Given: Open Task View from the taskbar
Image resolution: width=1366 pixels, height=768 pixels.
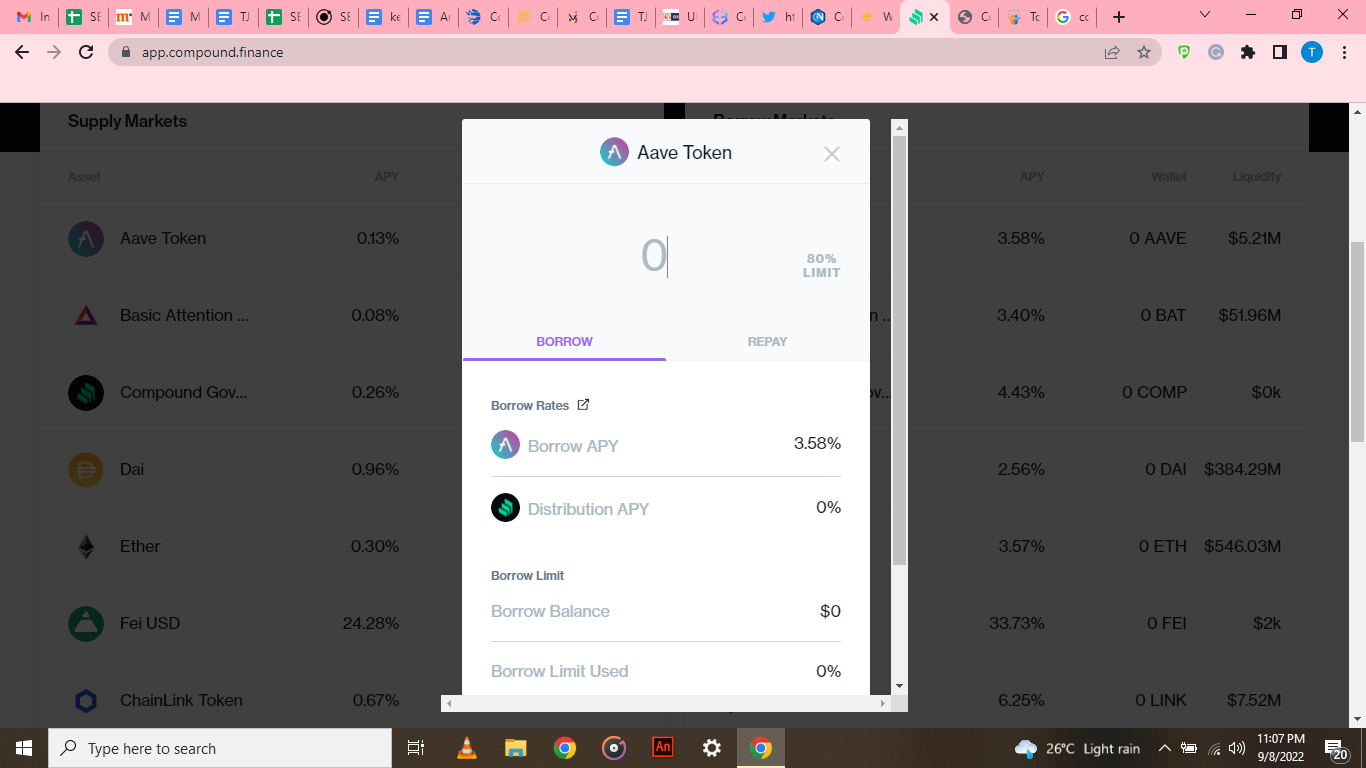Looking at the screenshot, I should click(416, 748).
